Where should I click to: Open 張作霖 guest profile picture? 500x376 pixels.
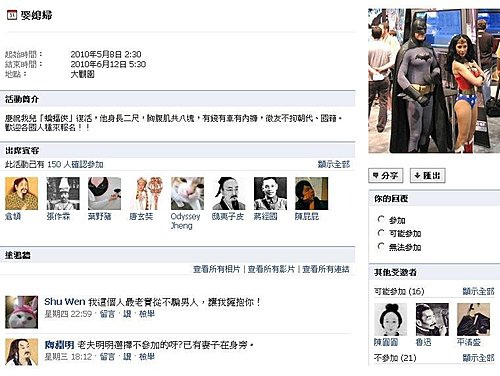point(63,193)
